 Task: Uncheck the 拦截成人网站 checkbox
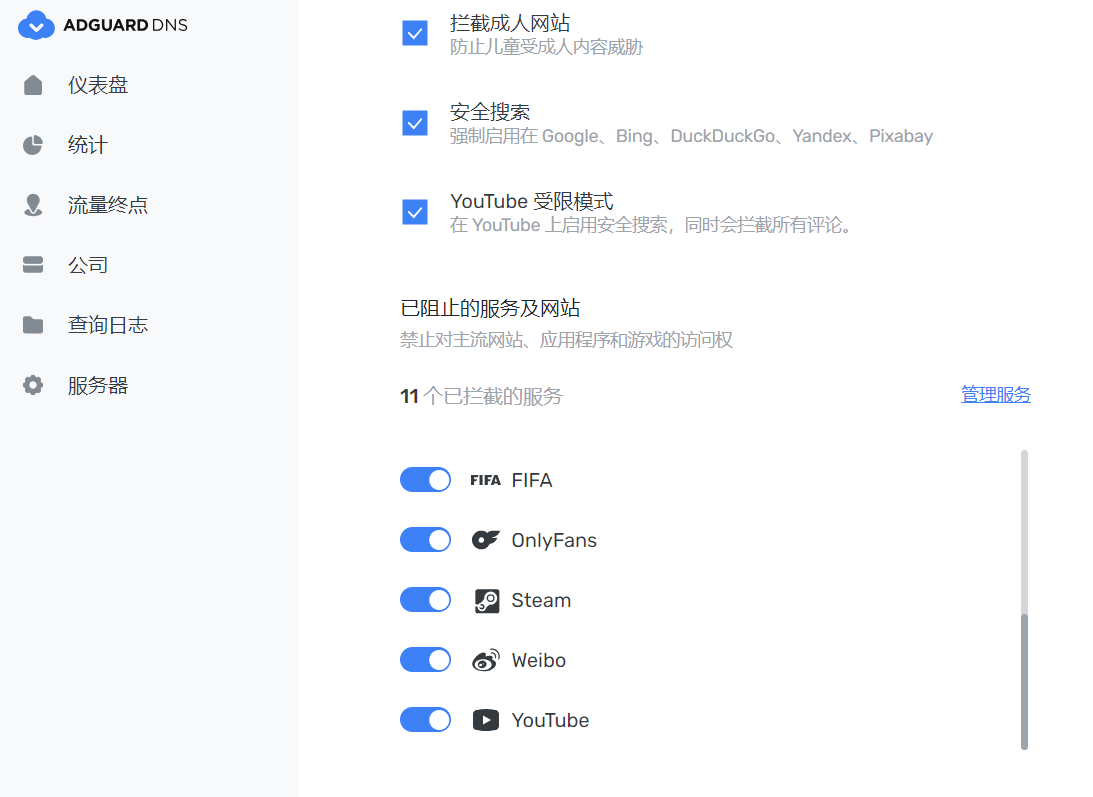(415, 33)
